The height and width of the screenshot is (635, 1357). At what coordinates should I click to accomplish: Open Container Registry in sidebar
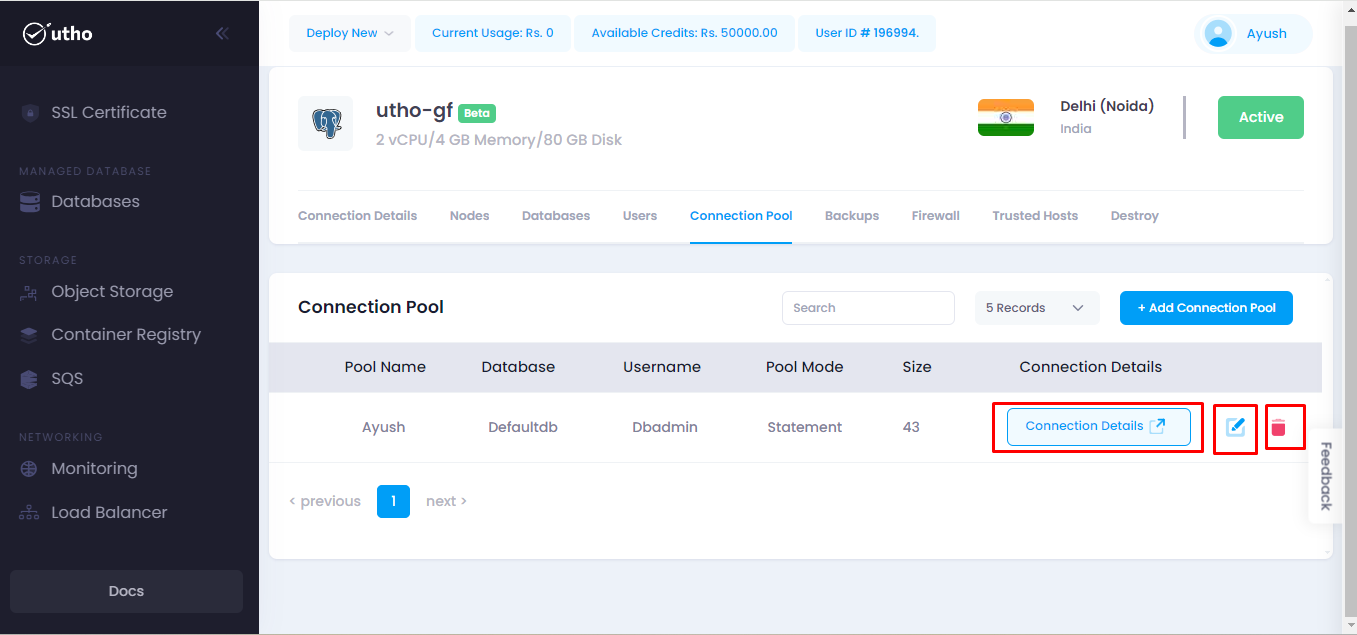[x=126, y=335]
